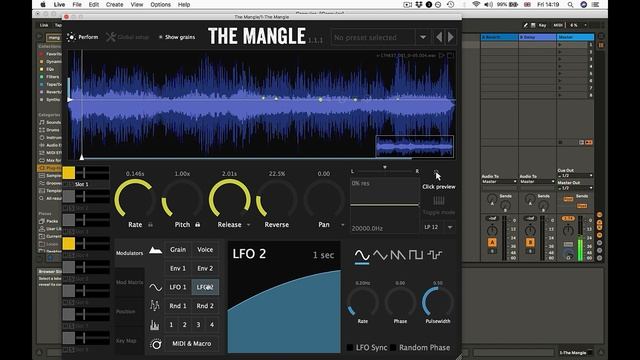Select the Voice modulator button

coord(205,249)
